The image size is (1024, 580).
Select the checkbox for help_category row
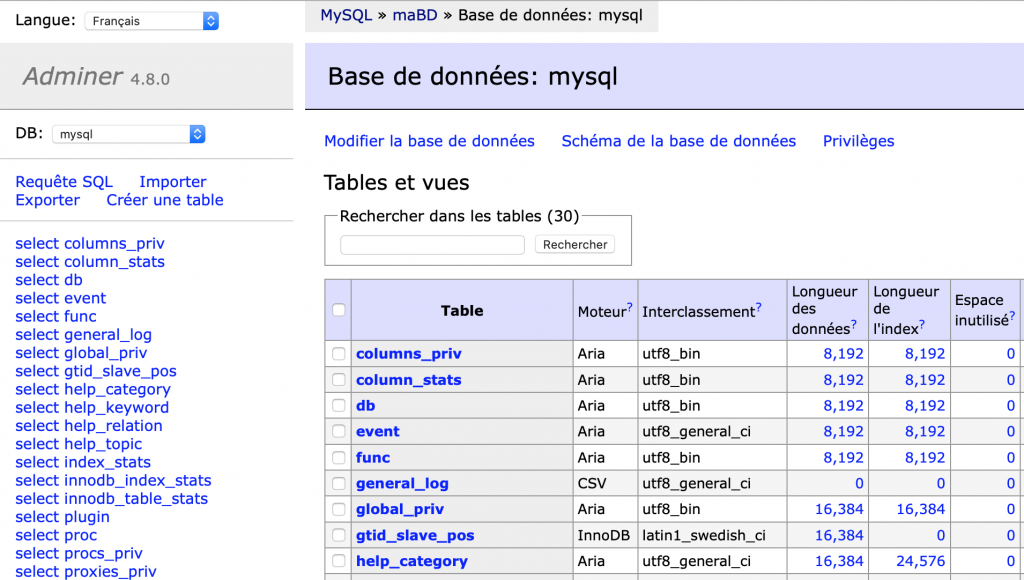[339, 561]
